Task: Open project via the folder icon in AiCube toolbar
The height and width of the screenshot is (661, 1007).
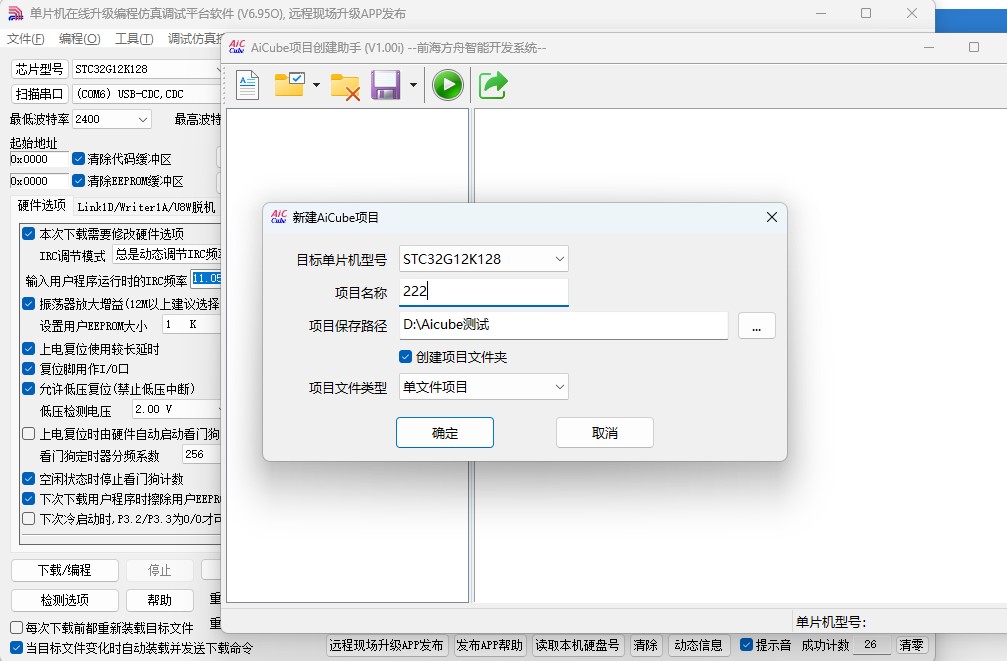Action: tap(290, 84)
